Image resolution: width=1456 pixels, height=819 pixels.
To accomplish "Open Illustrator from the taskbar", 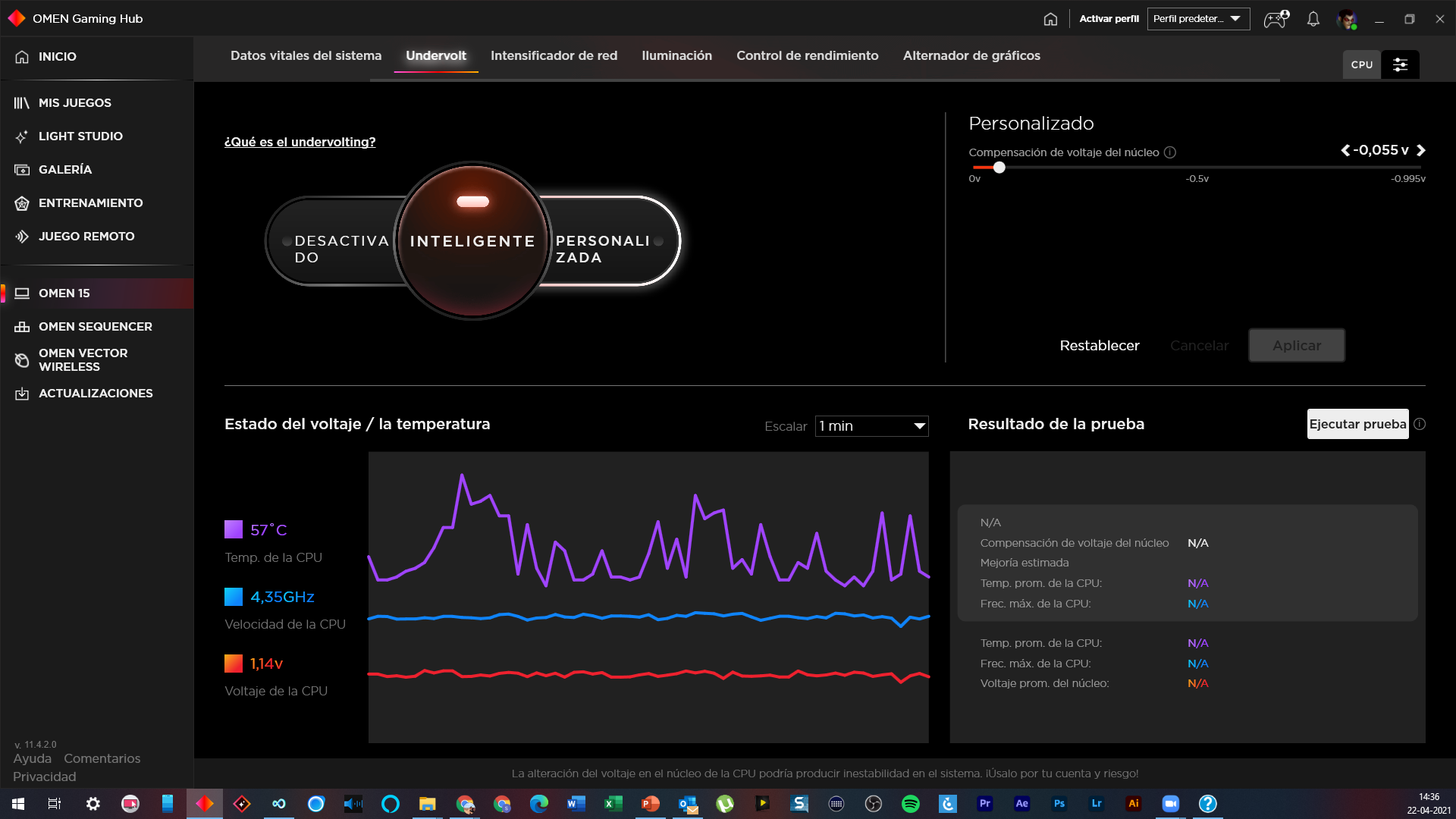I will point(1134,804).
